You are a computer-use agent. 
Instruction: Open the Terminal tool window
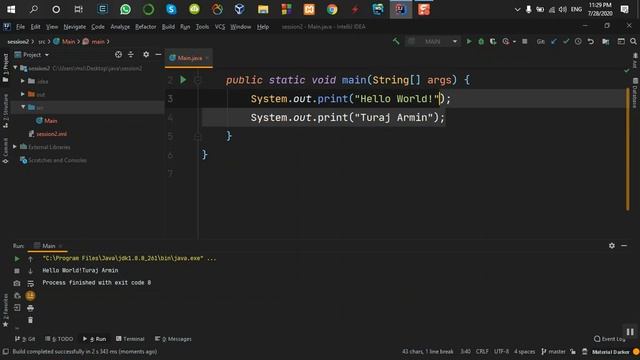(x=130, y=339)
